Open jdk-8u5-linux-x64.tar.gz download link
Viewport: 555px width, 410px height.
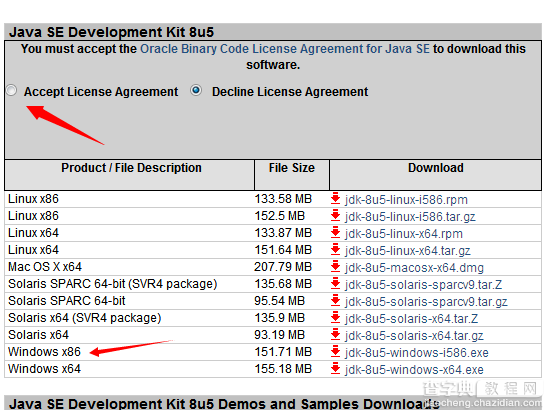point(408,251)
